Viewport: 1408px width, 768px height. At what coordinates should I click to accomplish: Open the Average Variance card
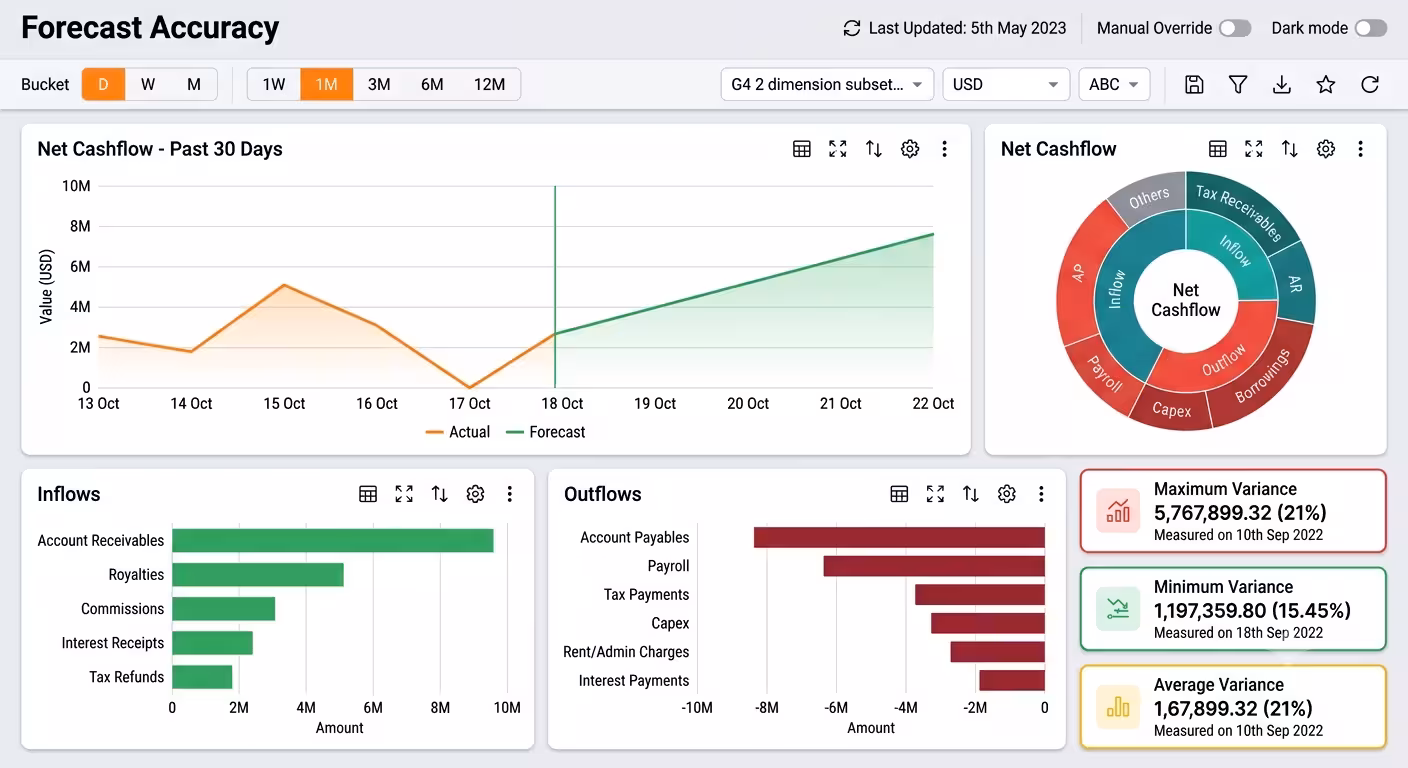[x=1233, y=707]
